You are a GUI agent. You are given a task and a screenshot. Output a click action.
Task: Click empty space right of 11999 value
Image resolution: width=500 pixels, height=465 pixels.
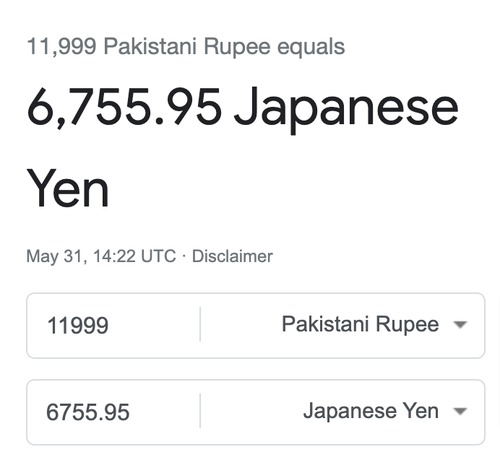pyautogui.click(x=153, y=325)
